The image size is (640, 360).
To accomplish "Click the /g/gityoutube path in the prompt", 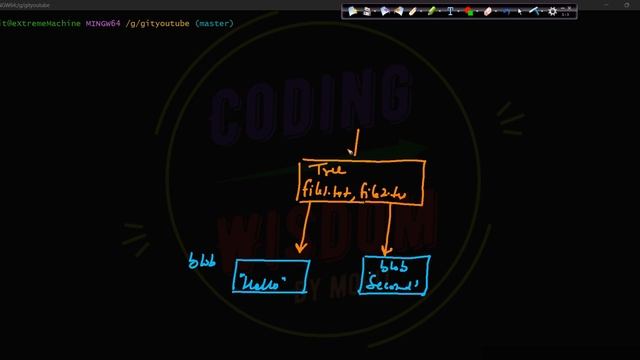I will click(158, 24).
